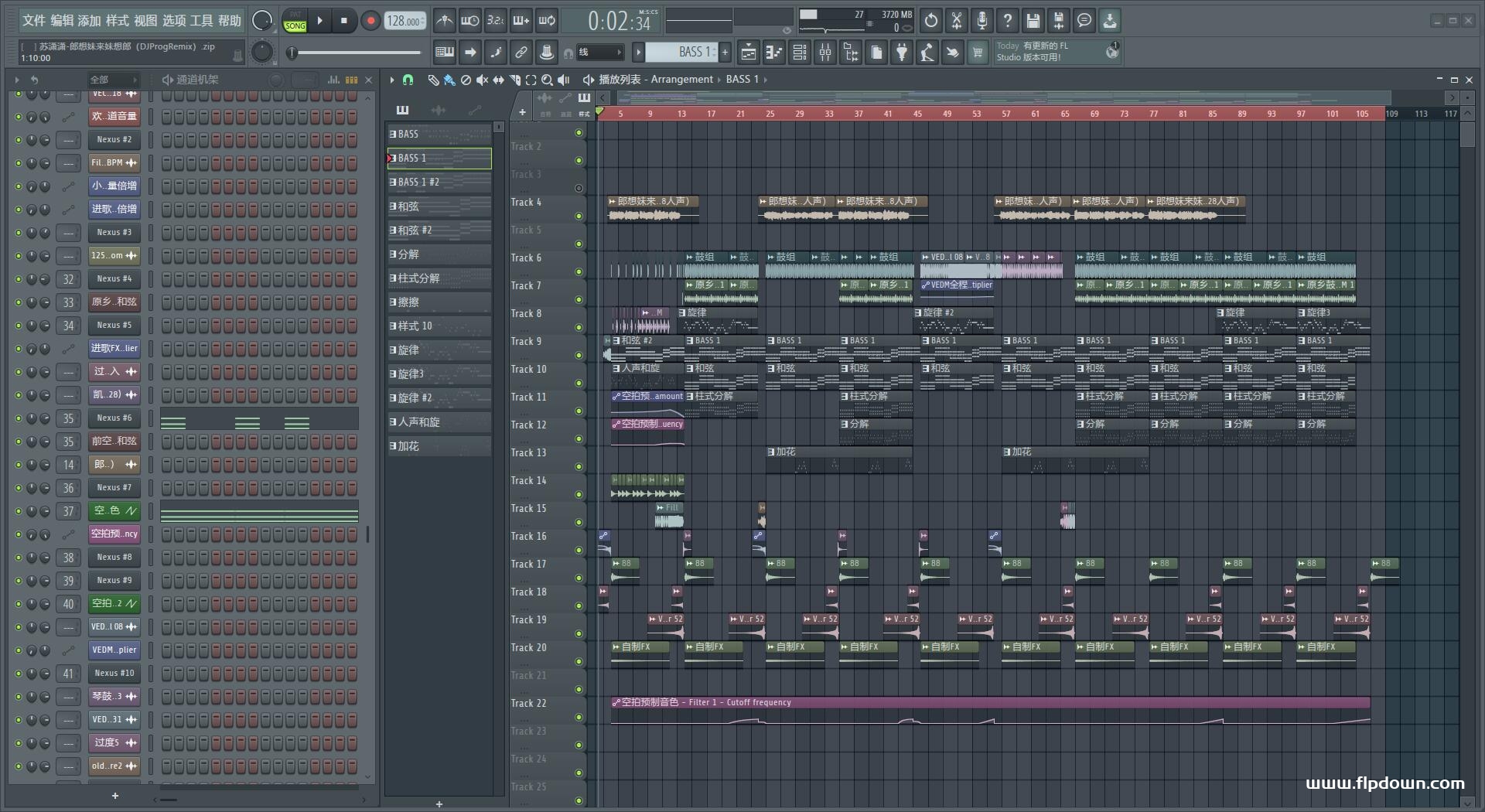Viewport: 1485px width, 812px height.
Task: Click the microphone one-click recording icon
Action: (x=982, y=21)
